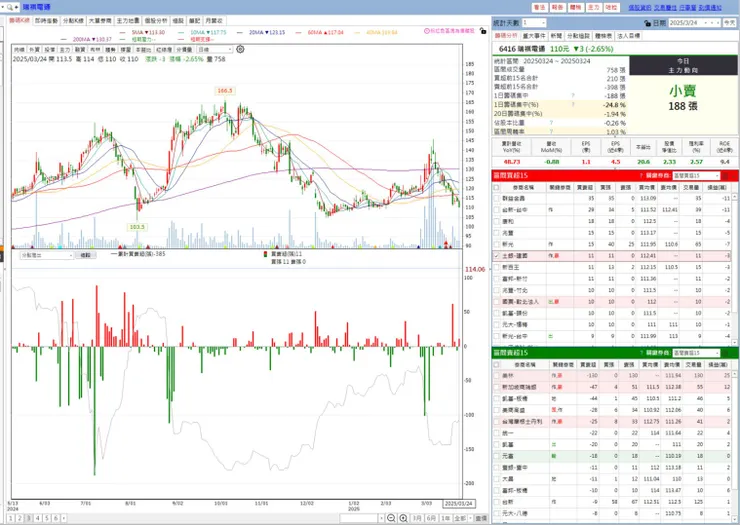Toggle the 外資 chart overlay button

[x=34, y=50]
